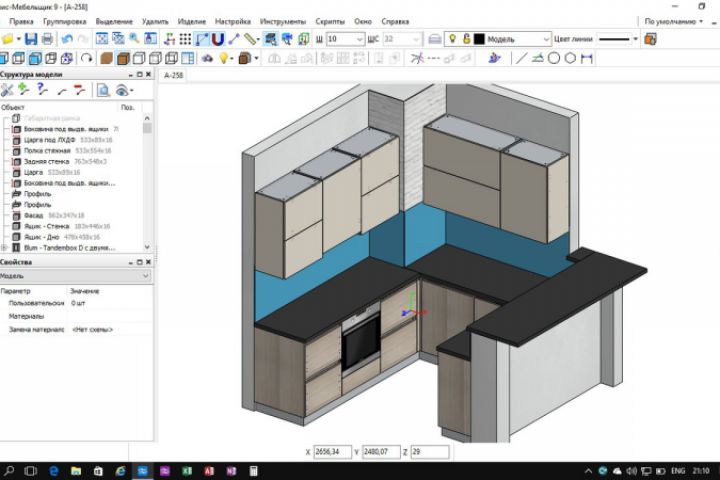Click the split window layout icon

pos(188,58)
